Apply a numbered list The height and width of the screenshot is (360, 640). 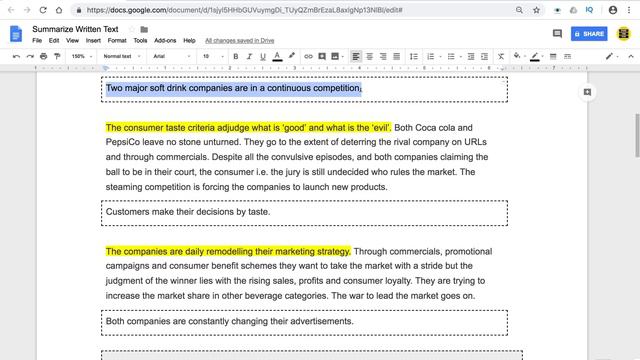tap(431, 56)
